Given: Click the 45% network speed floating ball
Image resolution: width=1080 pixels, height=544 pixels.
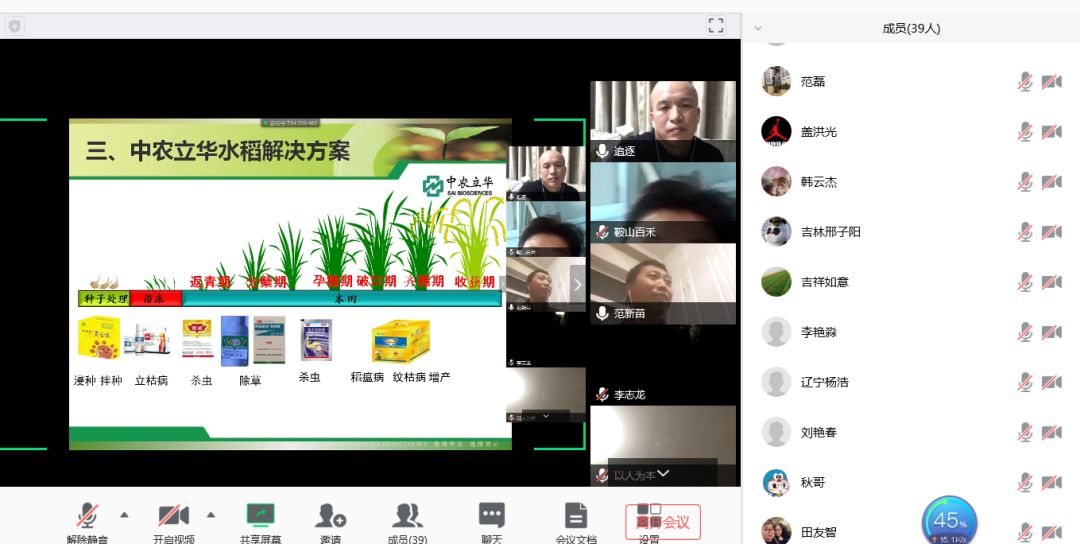Looking at the screenshot, I should point(949,522).
